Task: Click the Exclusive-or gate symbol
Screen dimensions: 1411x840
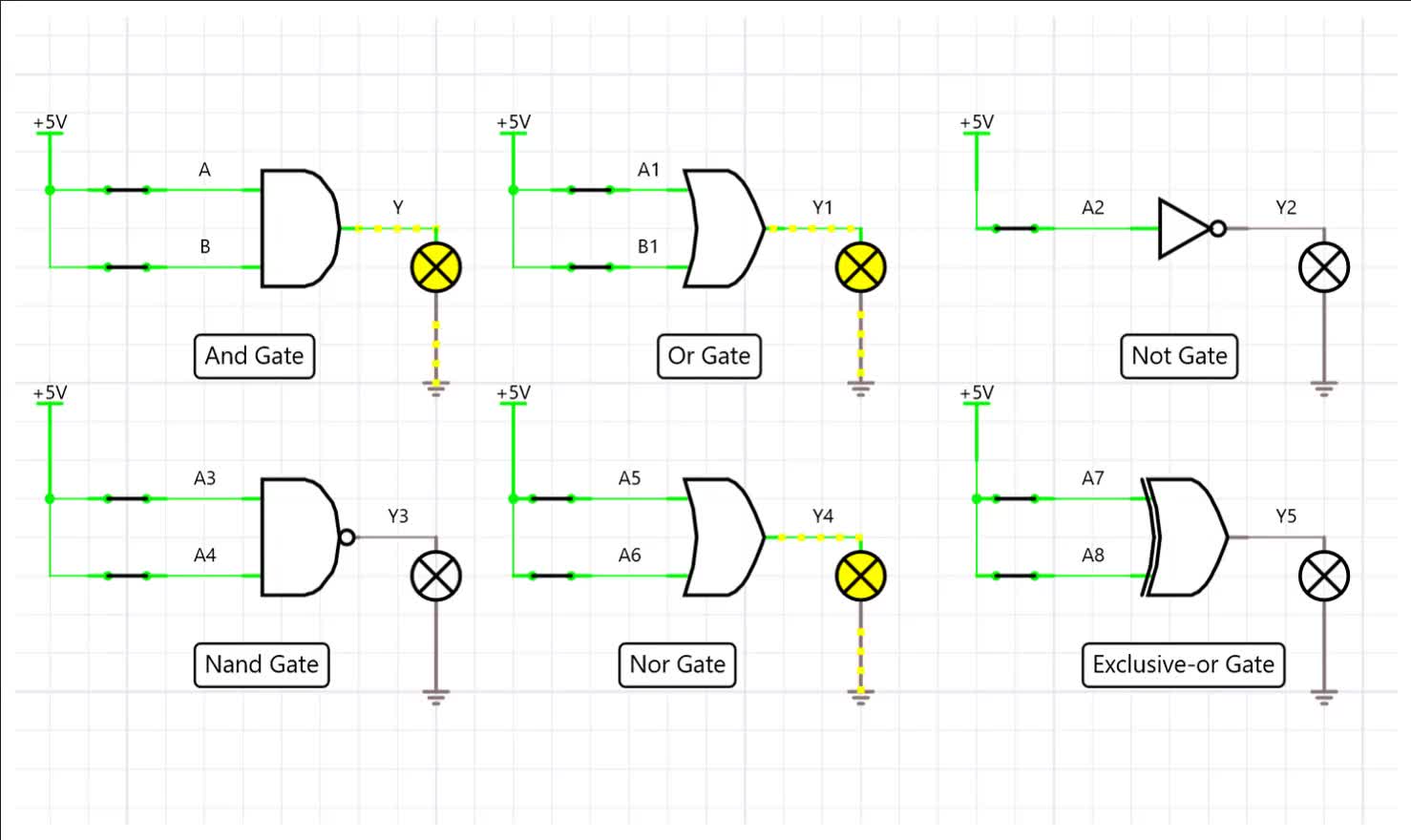Action: (1186, 537)
